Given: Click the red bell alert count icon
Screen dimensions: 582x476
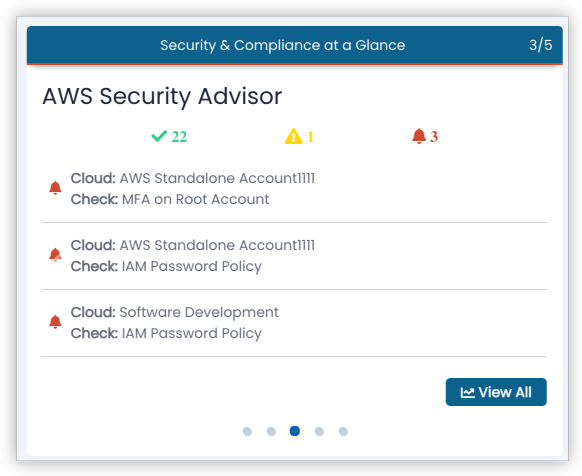Looking at the screenshot, I should pos(419,136).
